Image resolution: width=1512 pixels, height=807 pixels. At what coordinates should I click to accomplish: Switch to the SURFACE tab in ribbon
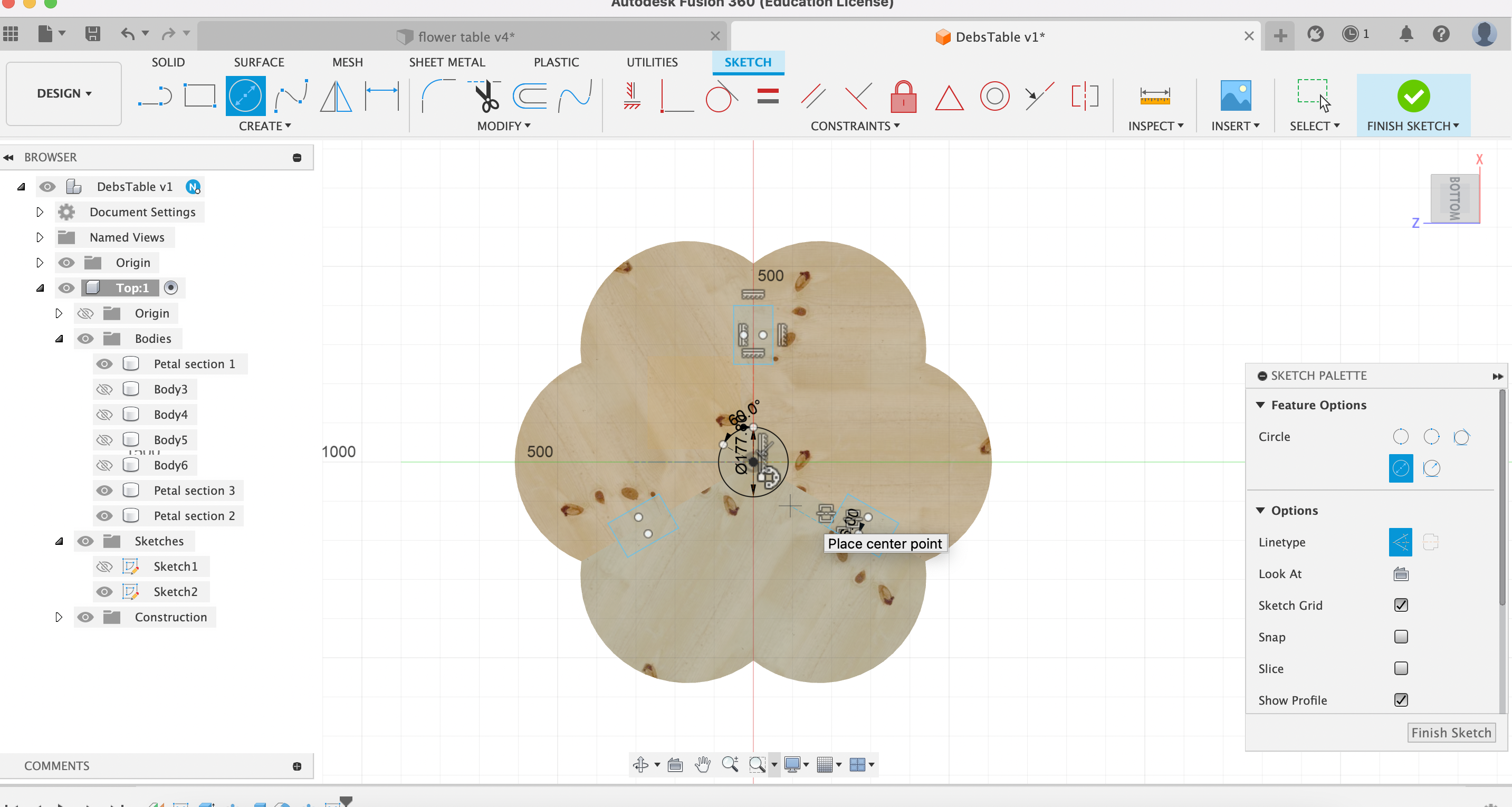click(x=258, y=62)
